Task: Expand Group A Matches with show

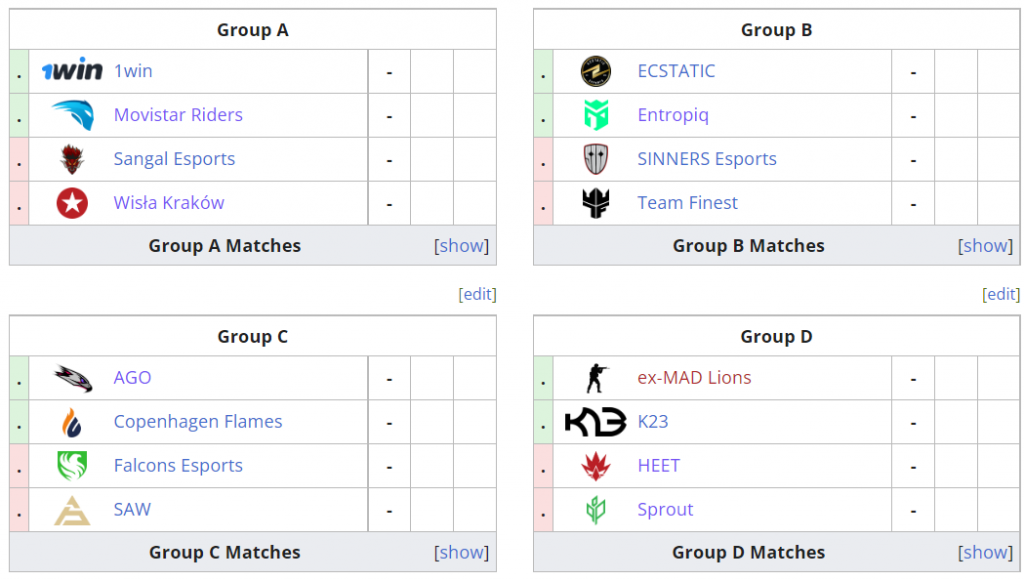Action: pos(462,246)
